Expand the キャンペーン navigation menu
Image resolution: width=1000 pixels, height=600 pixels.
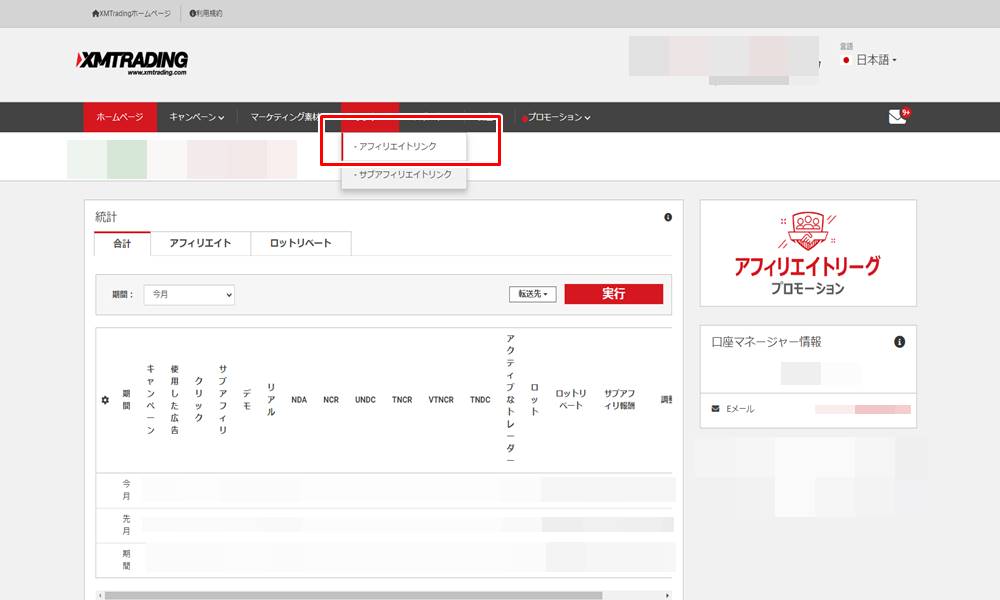(x=199, y=117)
